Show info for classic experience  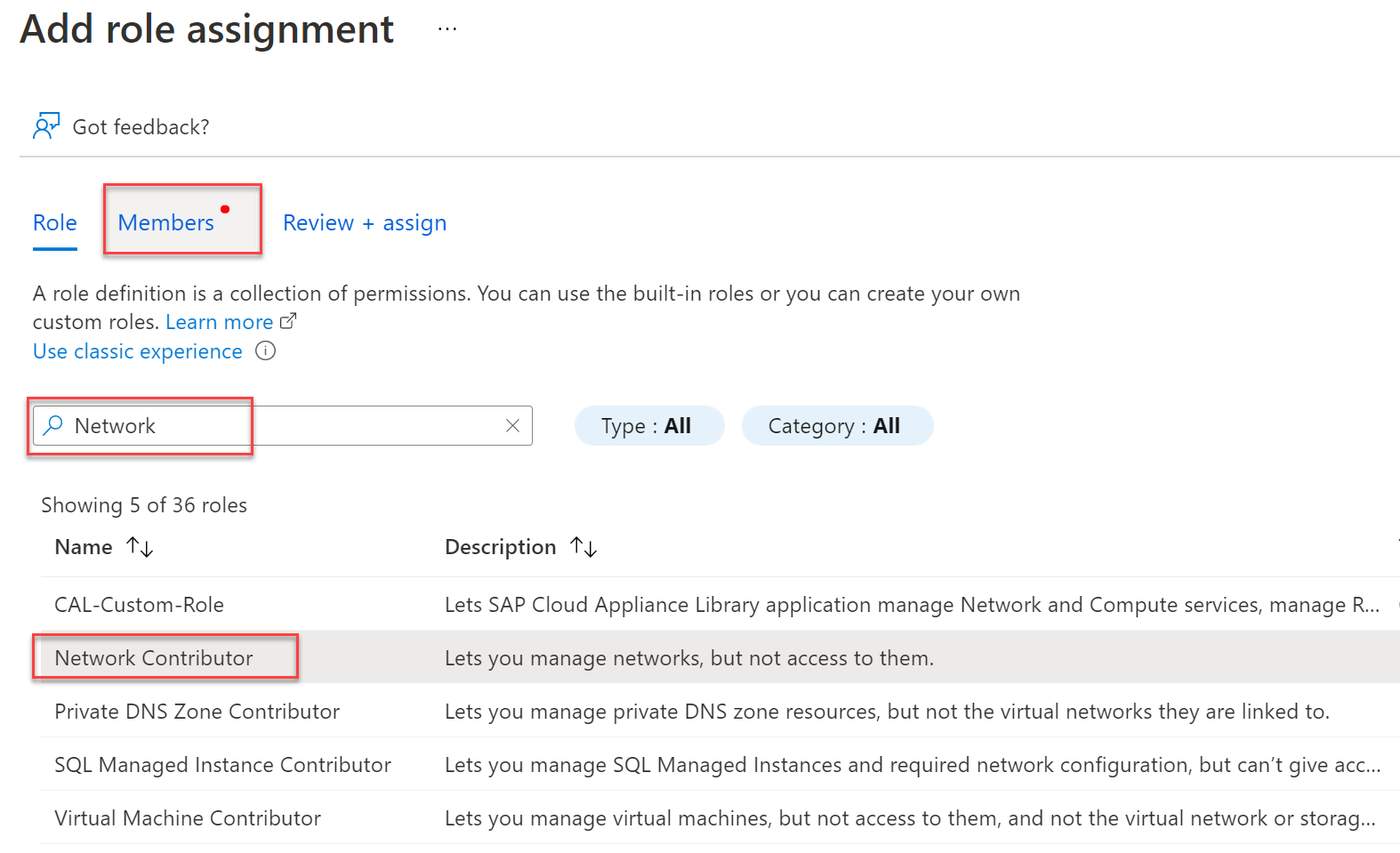(x=265, y=351)
